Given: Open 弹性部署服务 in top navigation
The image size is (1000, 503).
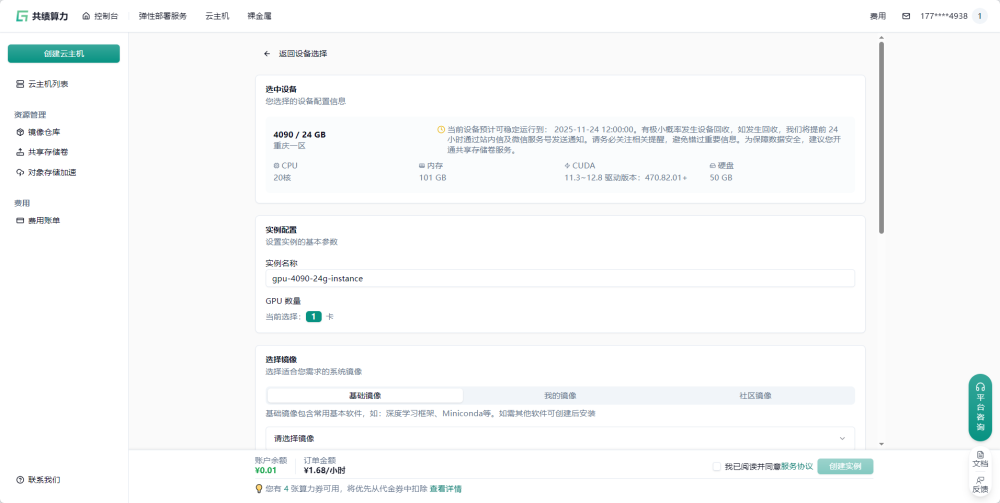Looking at the screenshot, I should pos(163,17).
